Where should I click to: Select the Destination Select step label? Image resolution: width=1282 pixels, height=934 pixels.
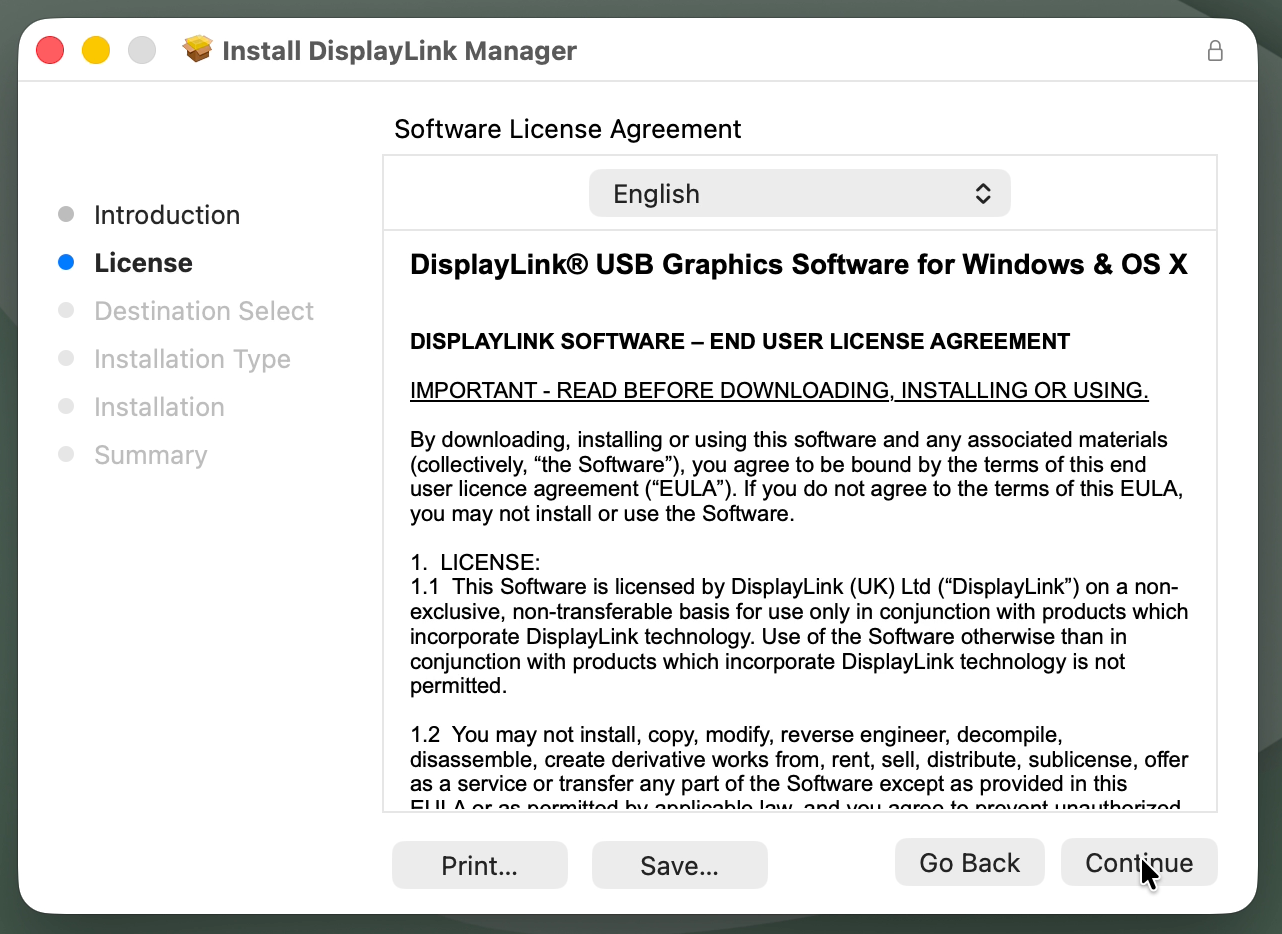pyautogui.click(x=203, y=310)
